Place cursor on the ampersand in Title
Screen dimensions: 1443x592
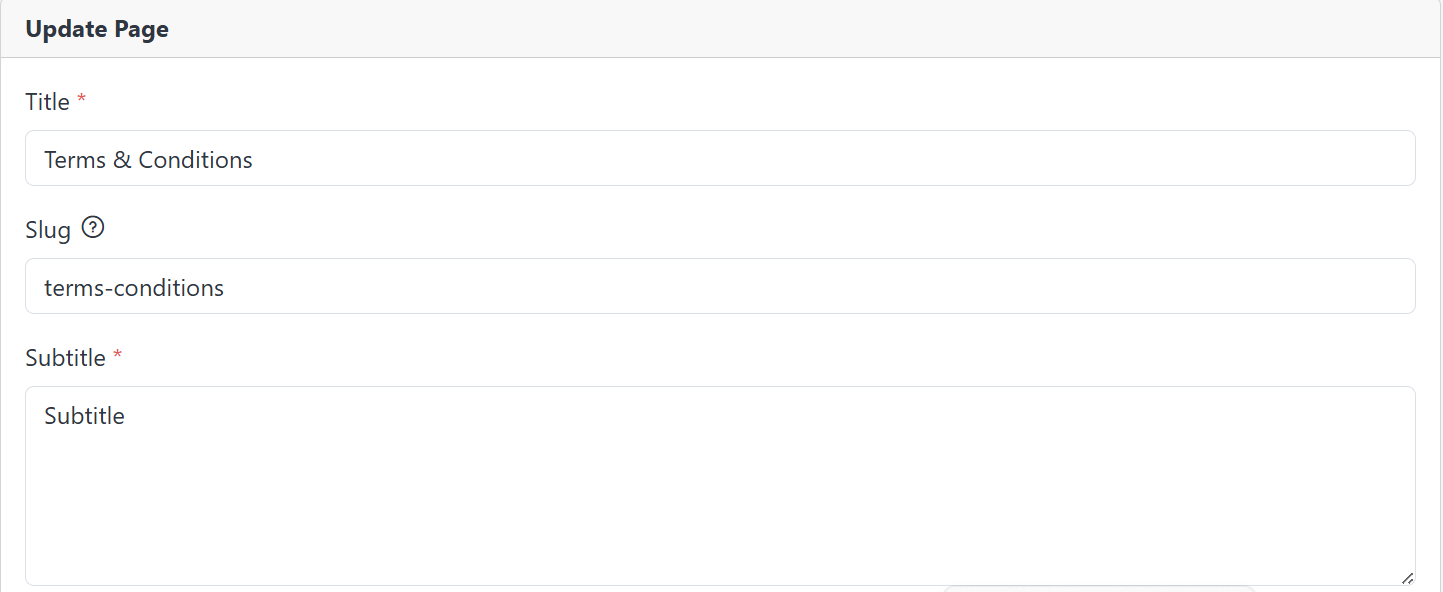point(122,160)
